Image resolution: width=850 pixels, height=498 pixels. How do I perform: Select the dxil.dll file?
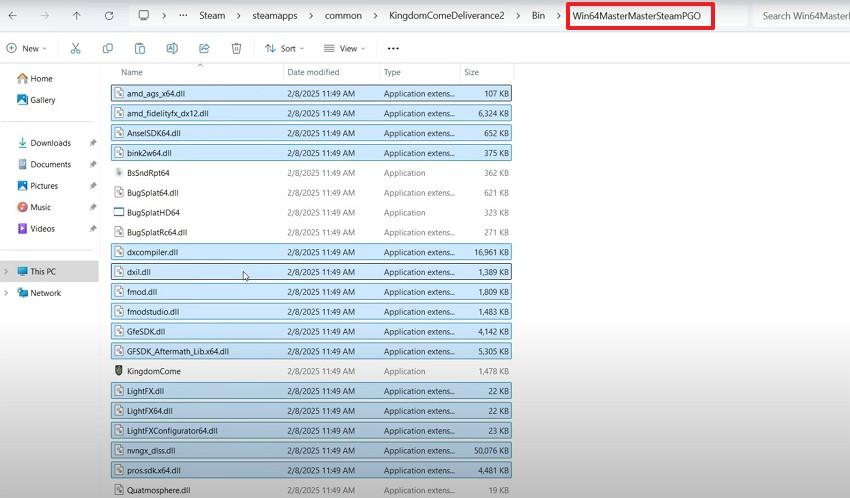click(311, 272)
